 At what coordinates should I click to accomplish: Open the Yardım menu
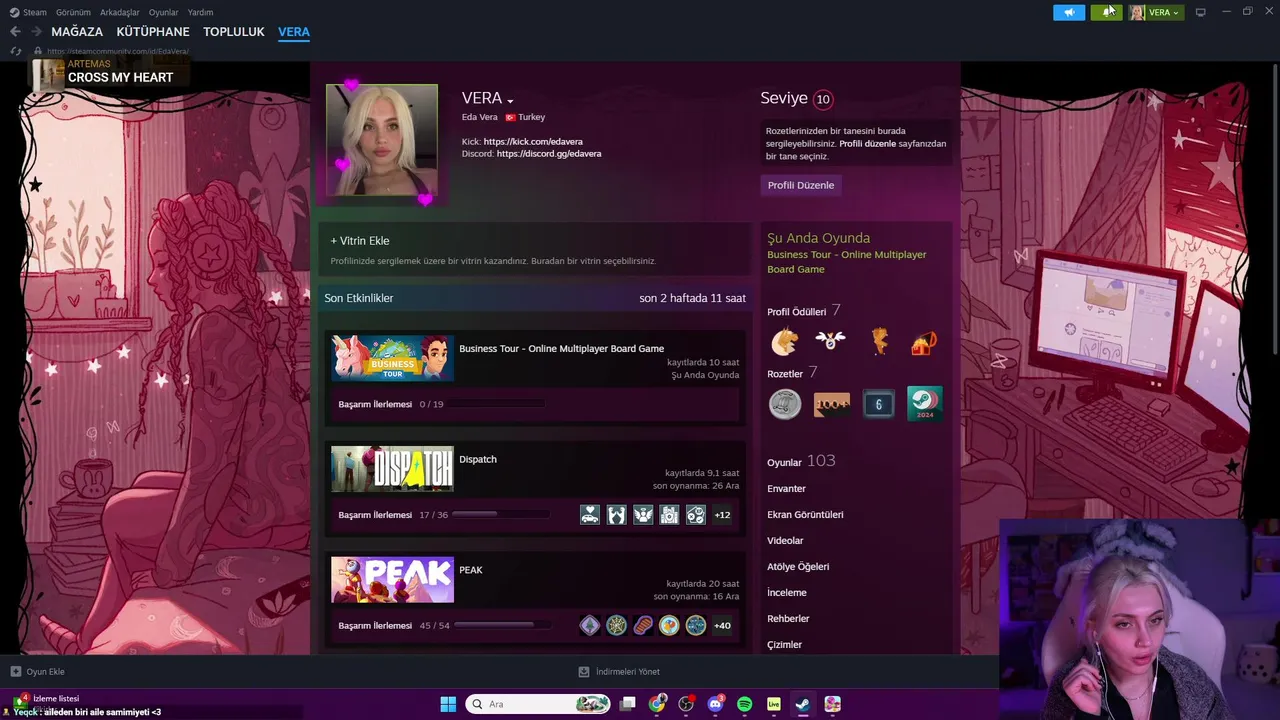[200, 12]
